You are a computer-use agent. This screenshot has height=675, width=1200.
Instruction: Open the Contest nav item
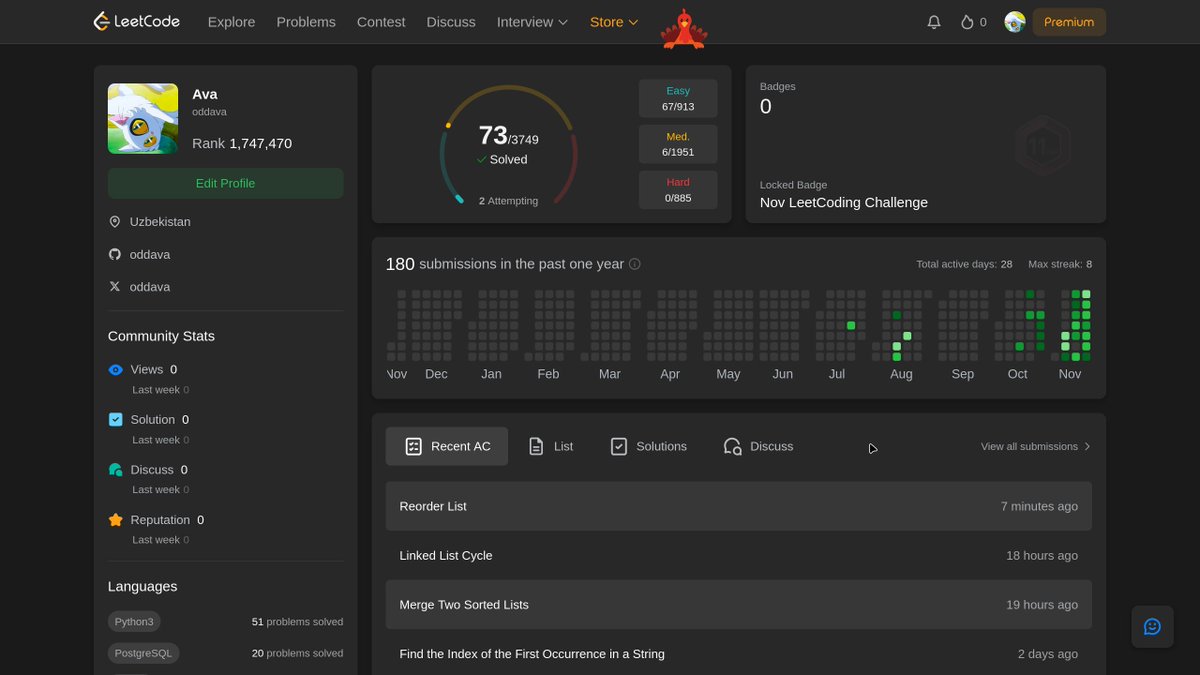381,22
